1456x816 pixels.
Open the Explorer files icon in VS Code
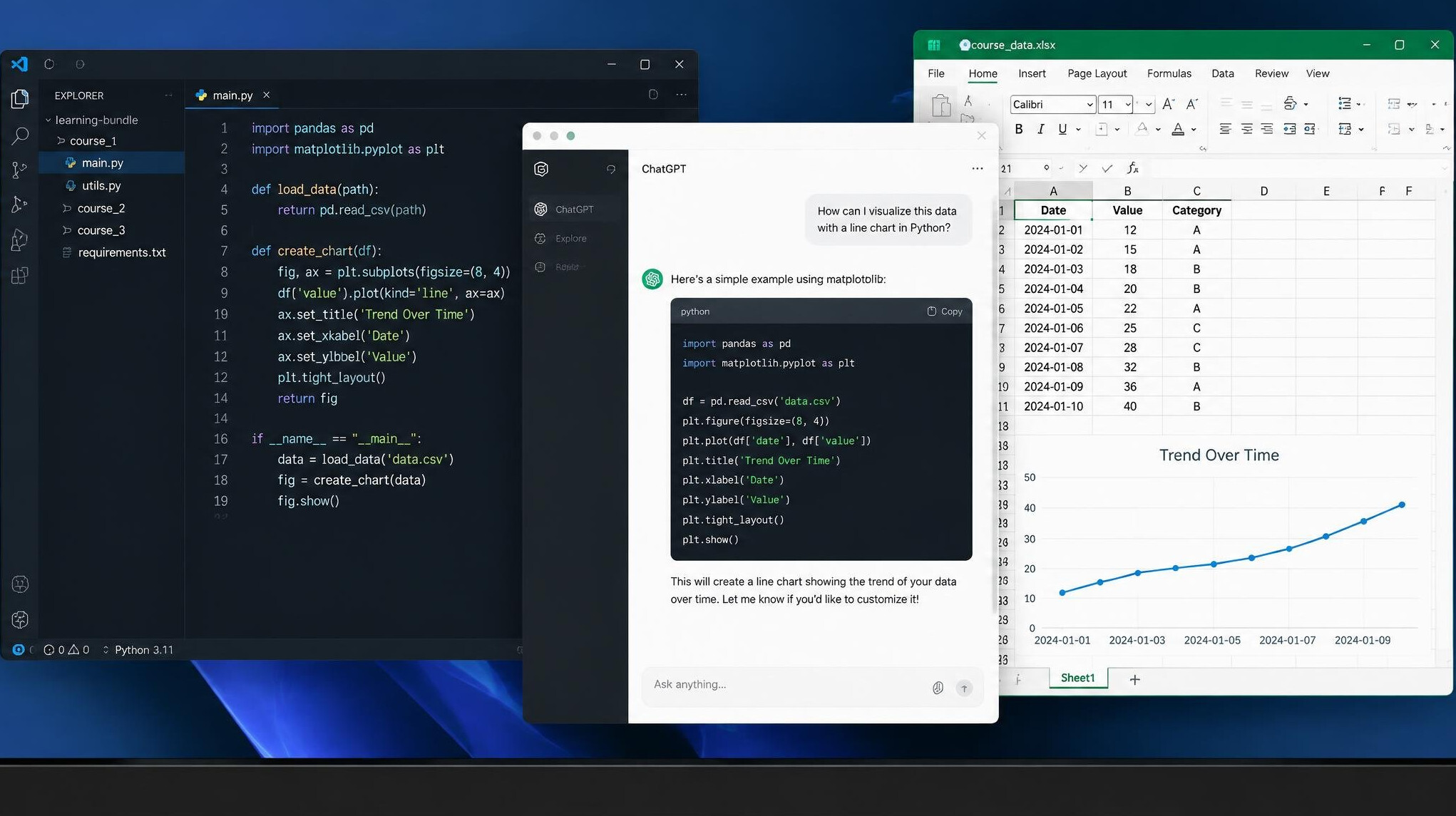point(20,98)
